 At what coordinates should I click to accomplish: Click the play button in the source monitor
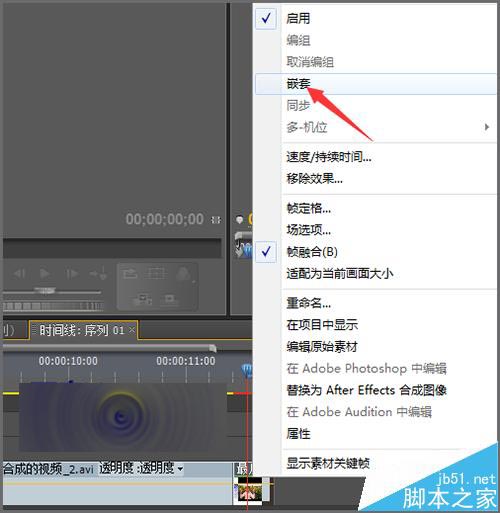coord(45,274)
